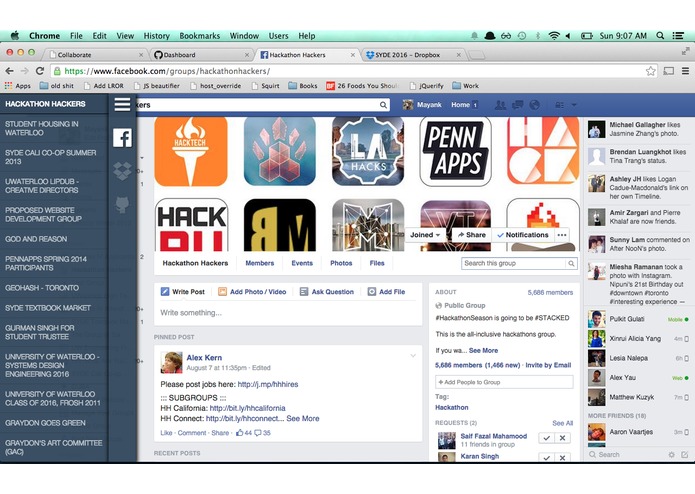The height and width of the screenshot is (494, 695).
Task: Click the Penn Apps logo thumbnail
Action: (456, 152)
